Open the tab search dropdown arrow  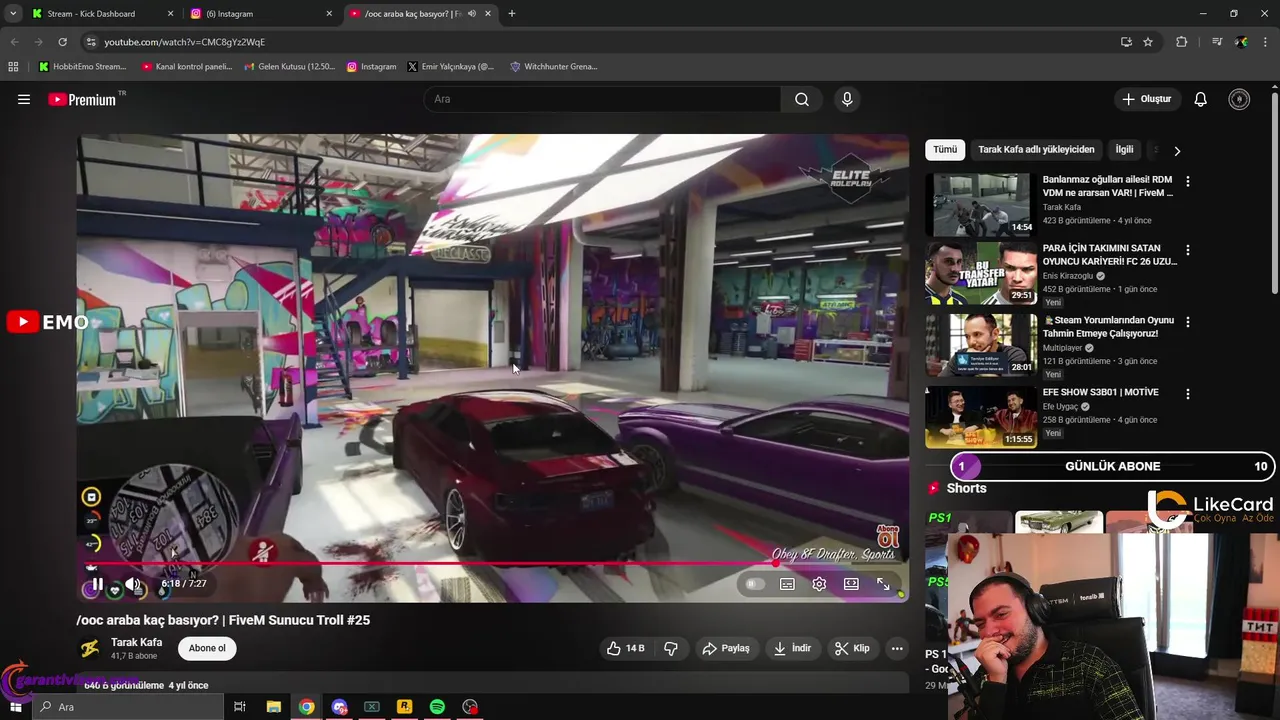coord(13,14)
